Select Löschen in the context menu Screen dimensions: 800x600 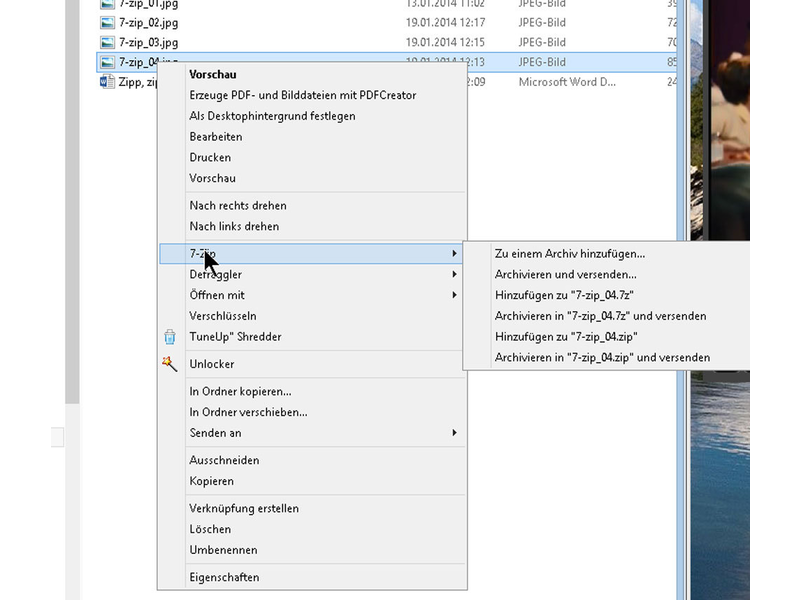pyautogui.click(x=210, y=529)
